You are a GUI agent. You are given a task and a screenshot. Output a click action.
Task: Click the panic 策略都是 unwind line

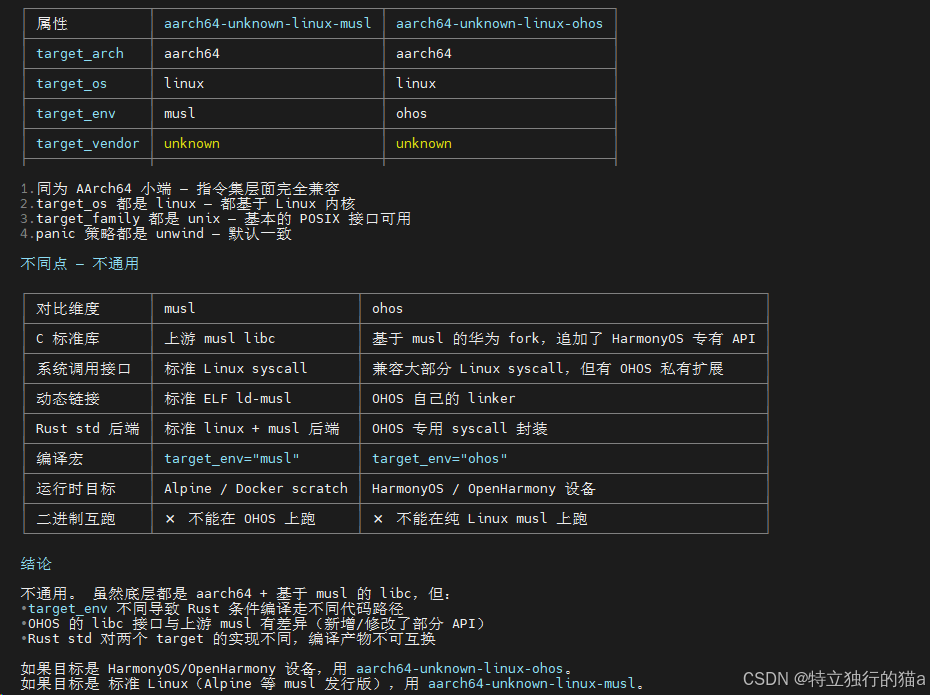click(x=156, y=234)
